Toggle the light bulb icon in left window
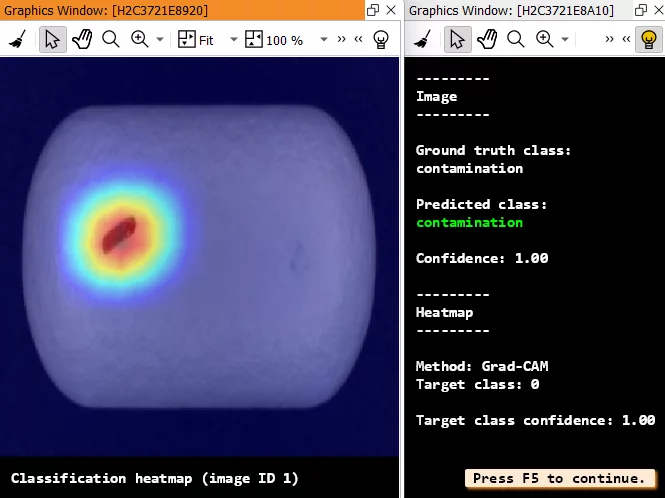This screenshot has width=665, height=498. point(381,40)
